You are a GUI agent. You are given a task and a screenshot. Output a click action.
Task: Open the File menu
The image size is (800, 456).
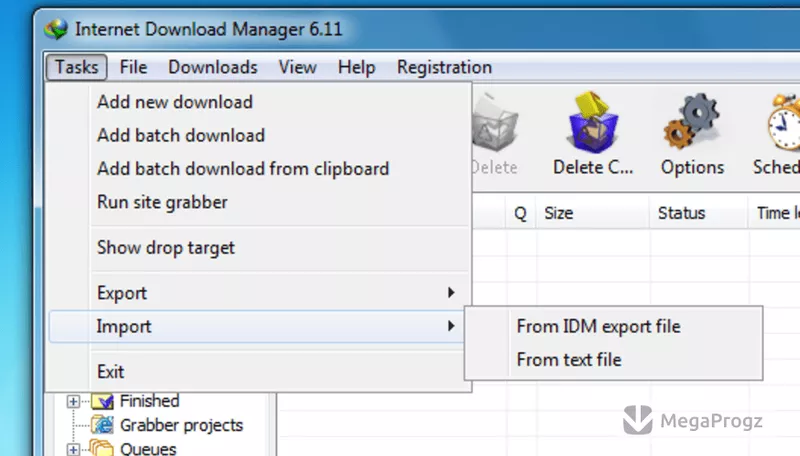click(x=133, y=67)
